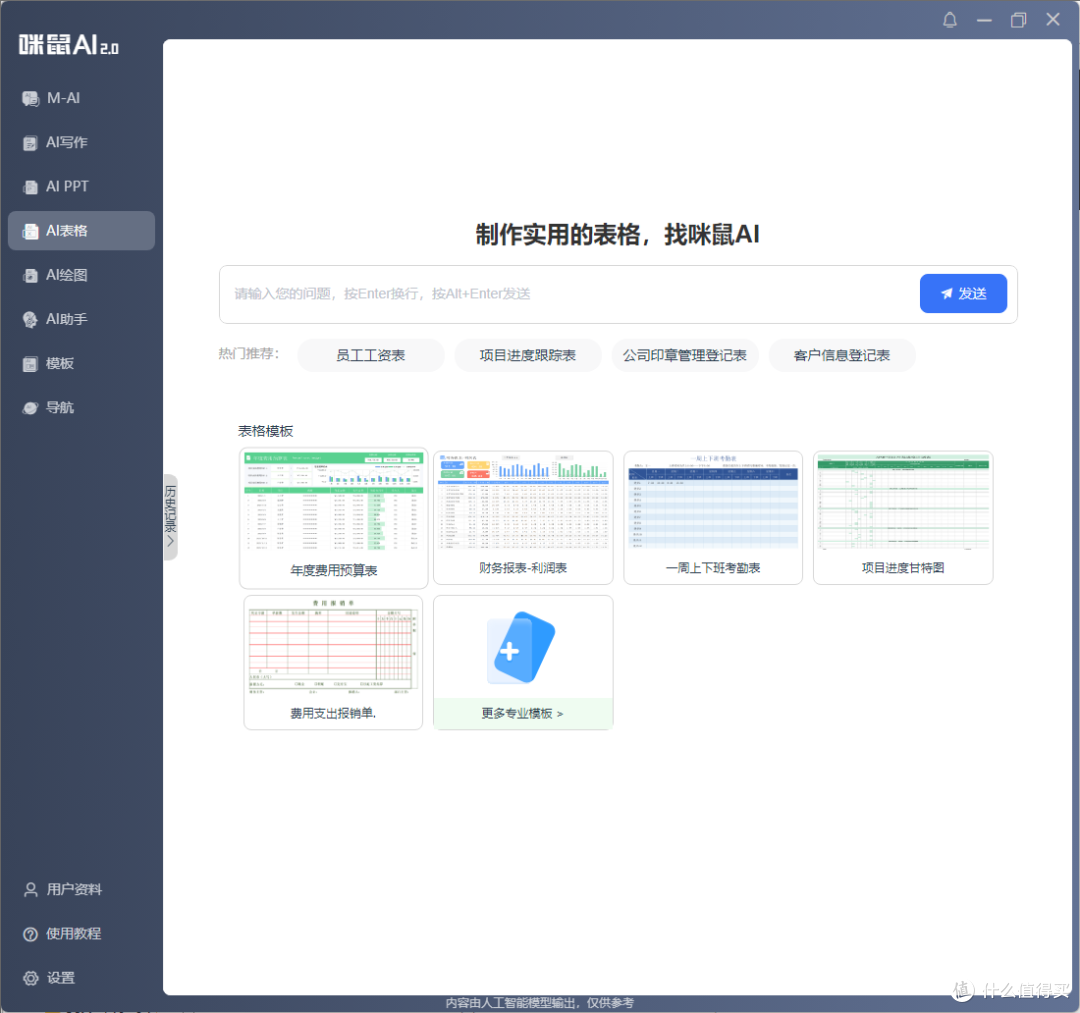Minimize the 咪鼠AI window

pyautogui.click(x=984, y=20)
